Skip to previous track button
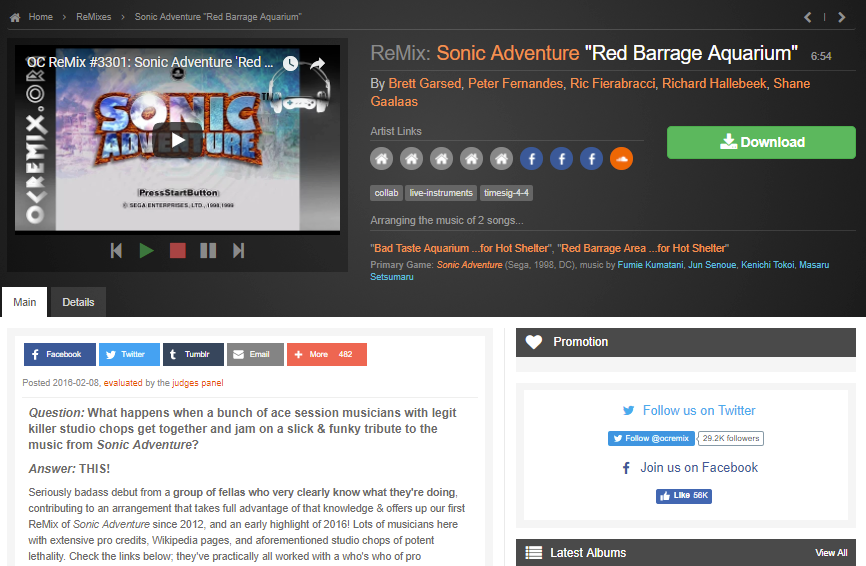Screen dimensions: 866x566 116,251
